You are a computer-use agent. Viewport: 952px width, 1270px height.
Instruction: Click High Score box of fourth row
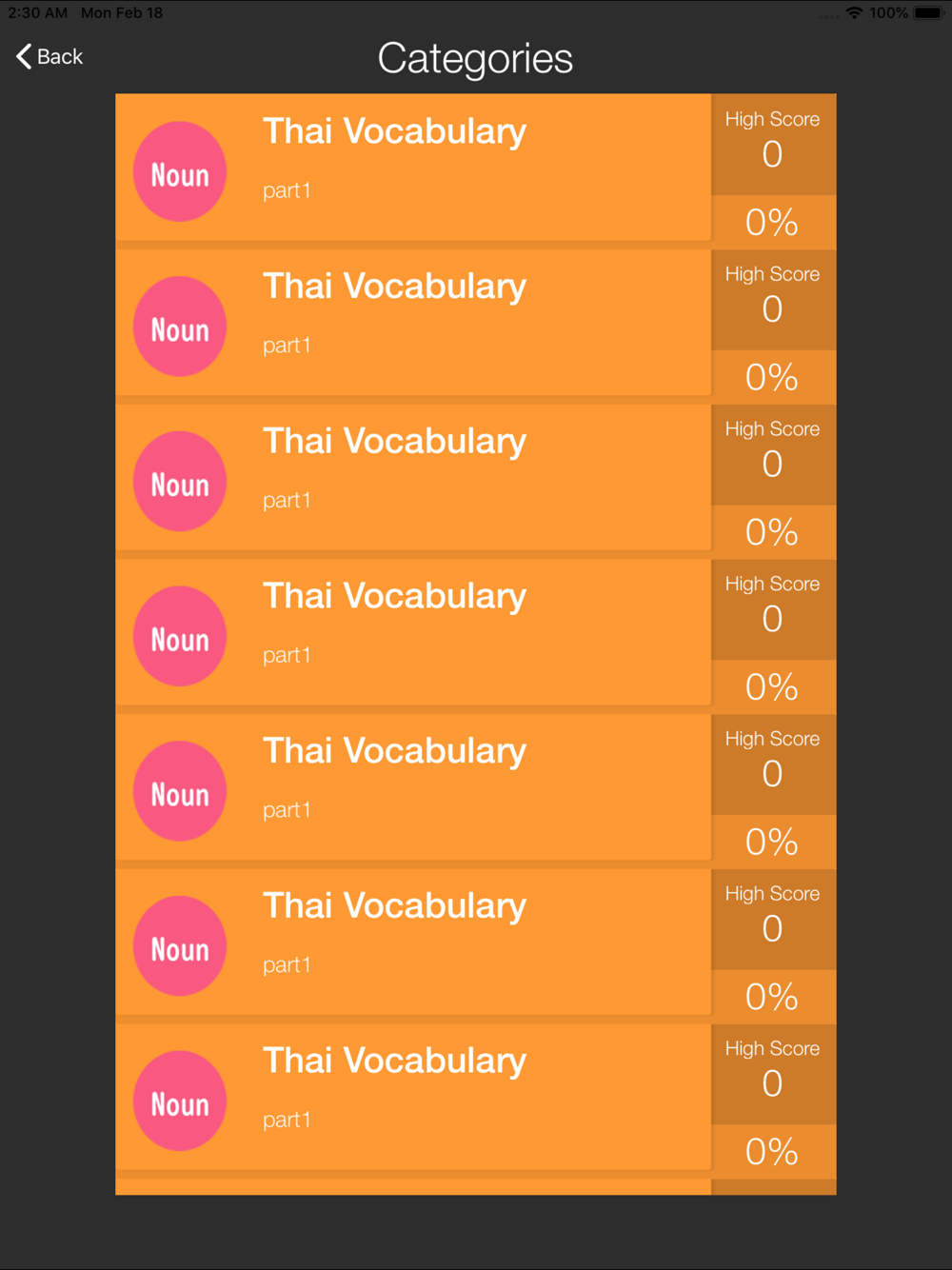(x=773, y=609)
